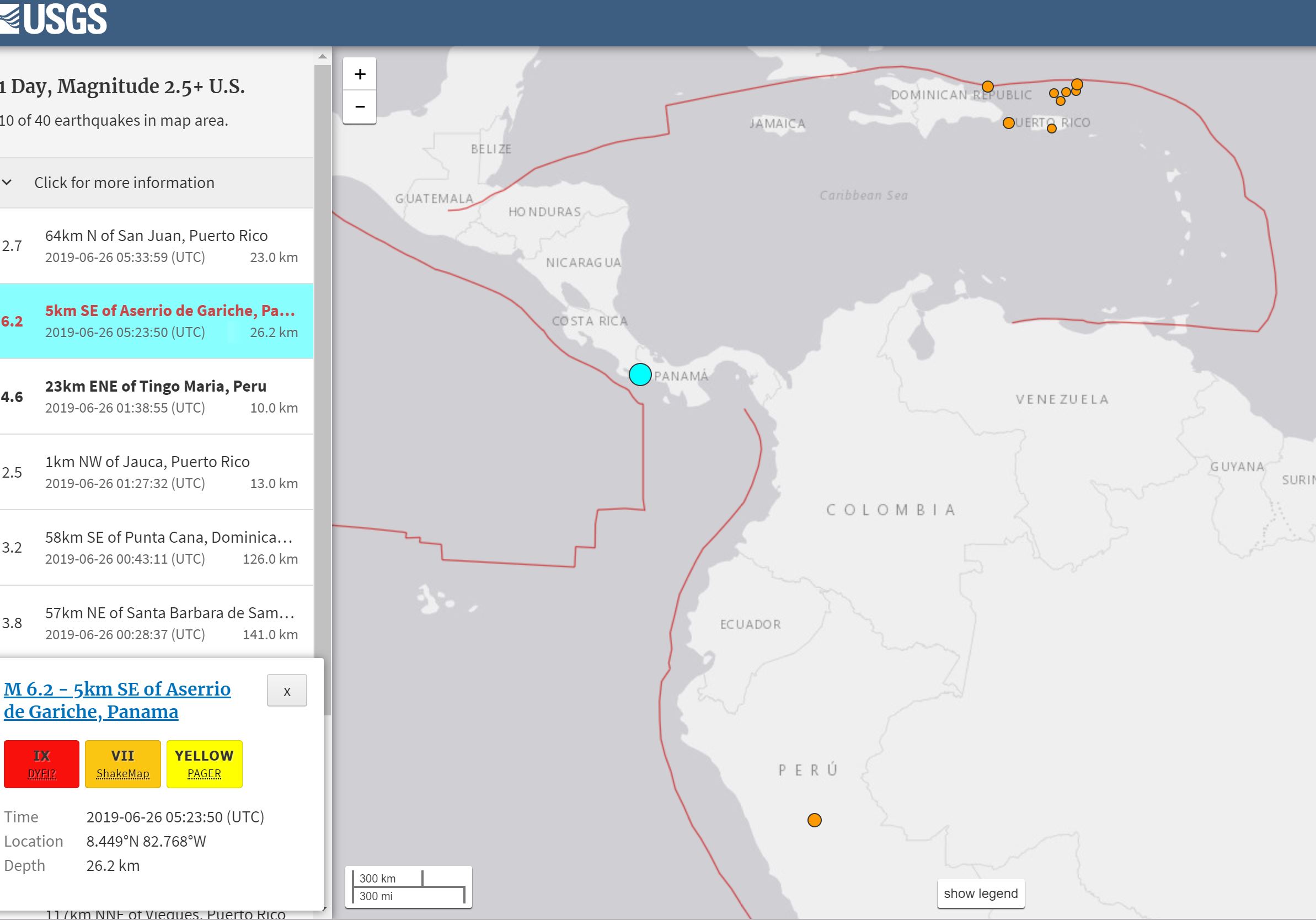
Task: Click the show legend button
Action: 980,893
